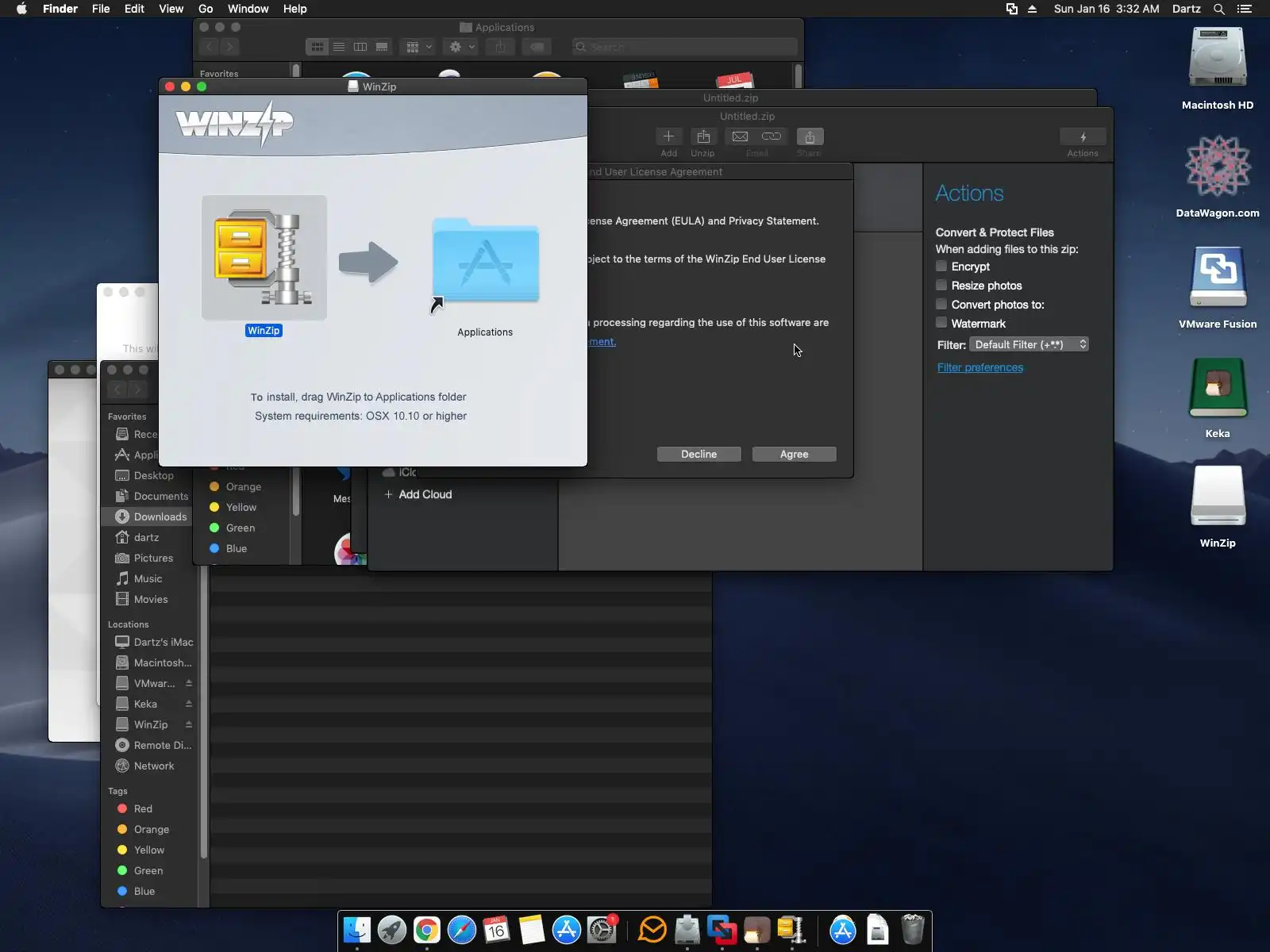Launch Safari from the Dock
Screen dimensions: 1270x952
click(x=462, y=930)
